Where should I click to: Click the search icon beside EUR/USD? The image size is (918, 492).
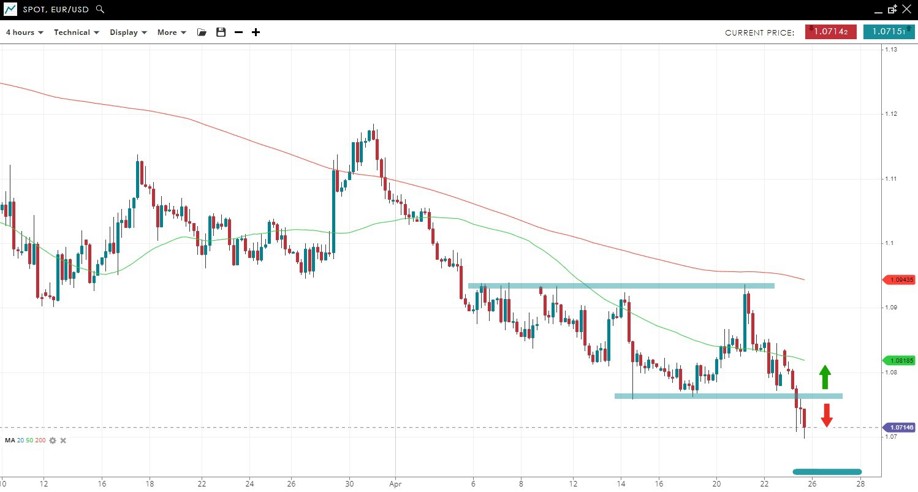(100, 9)
